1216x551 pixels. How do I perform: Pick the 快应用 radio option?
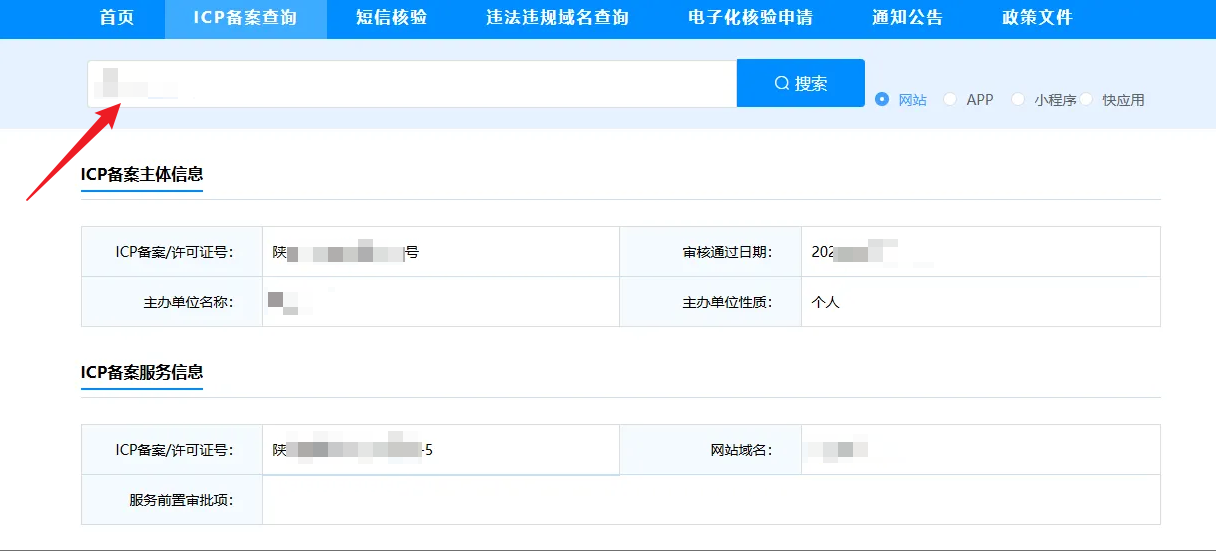click(x=1087, y=100)
